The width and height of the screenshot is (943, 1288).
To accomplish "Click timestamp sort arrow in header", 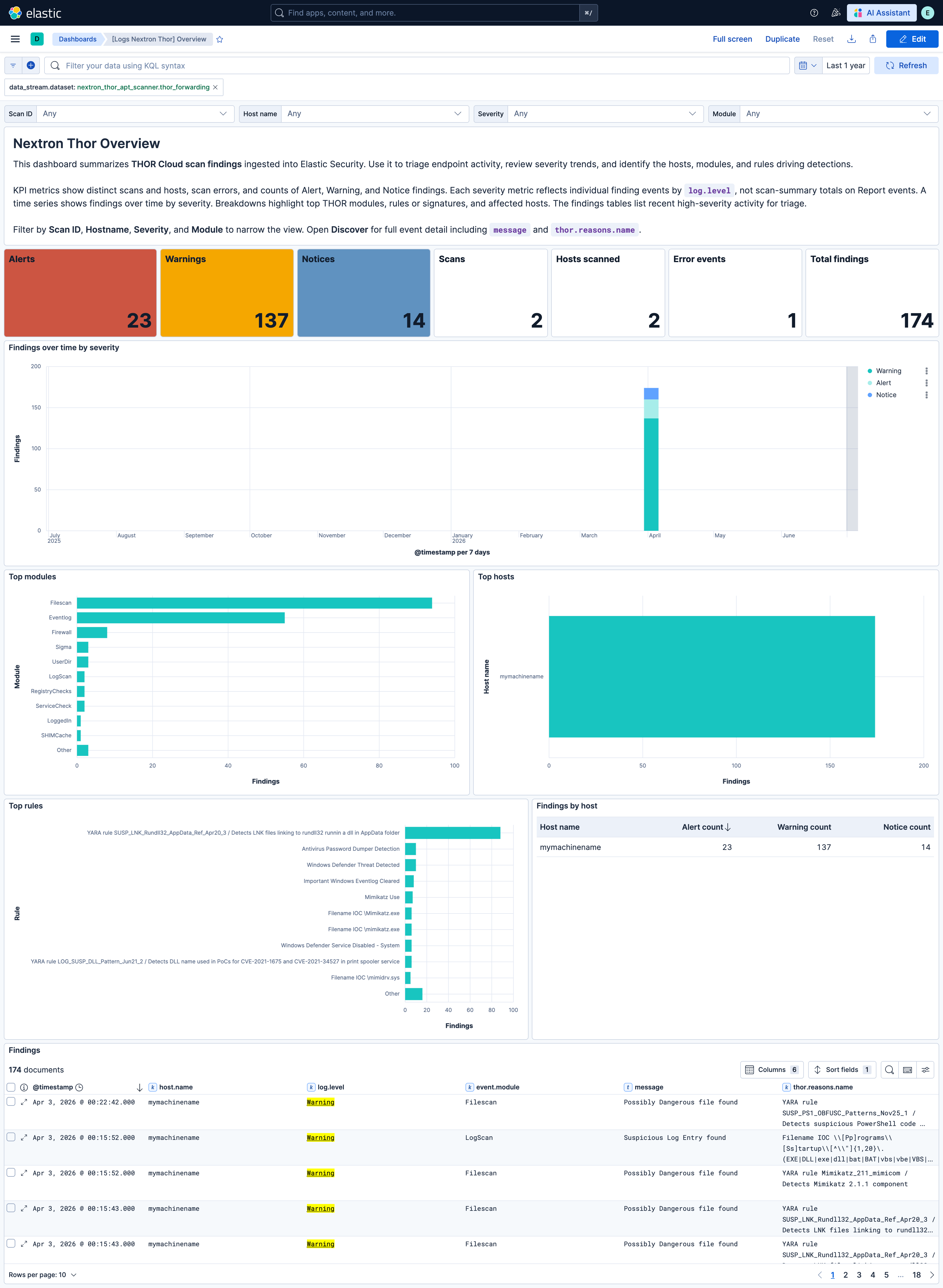I will click(x=139, y=1087).
